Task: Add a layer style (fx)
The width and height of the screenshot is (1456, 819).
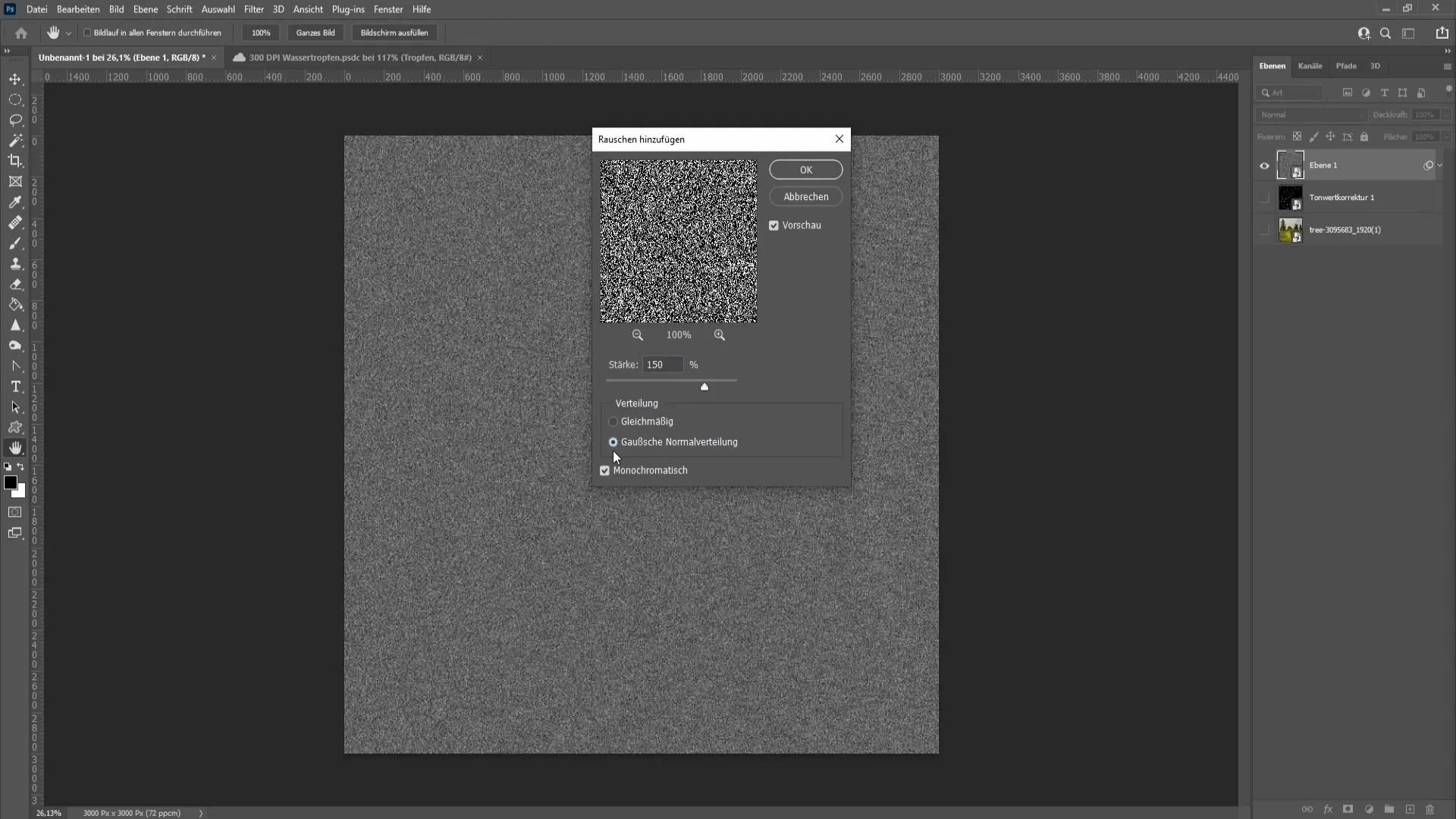Action: (1328, 809)
